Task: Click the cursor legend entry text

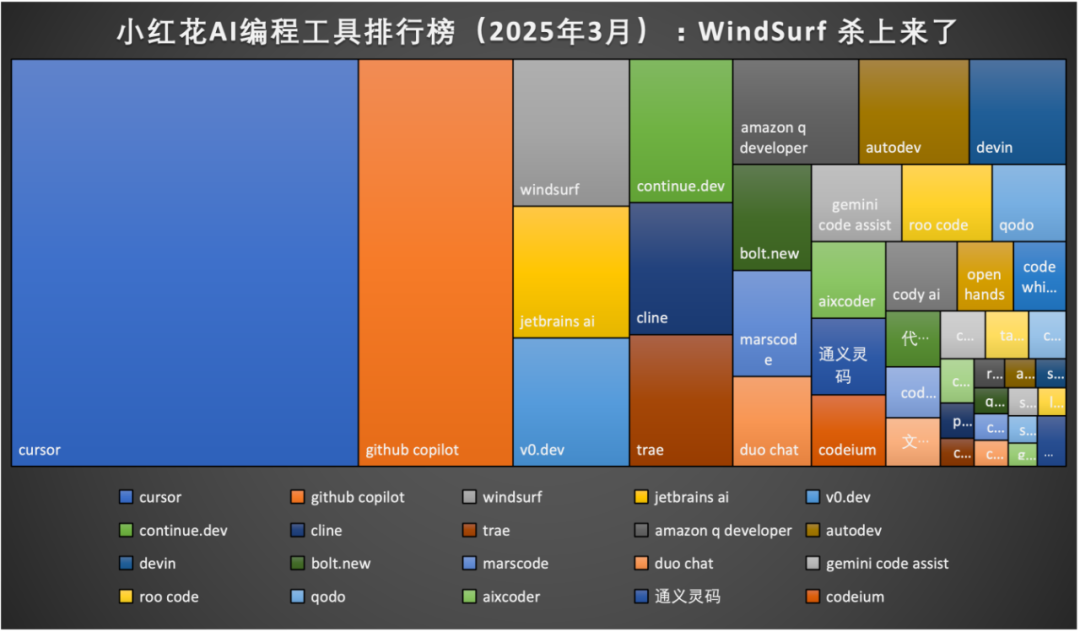Action: pos(160,497)
